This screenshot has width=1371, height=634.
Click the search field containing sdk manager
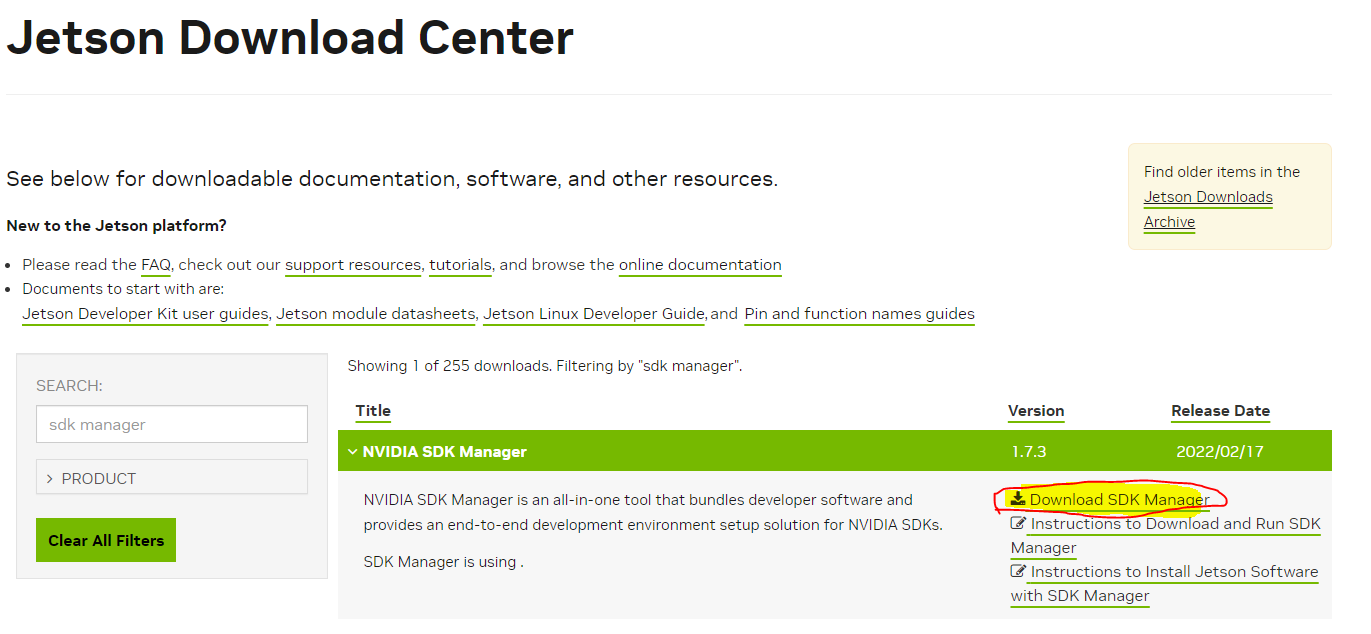pyautogui.click(x=172, y=424)
